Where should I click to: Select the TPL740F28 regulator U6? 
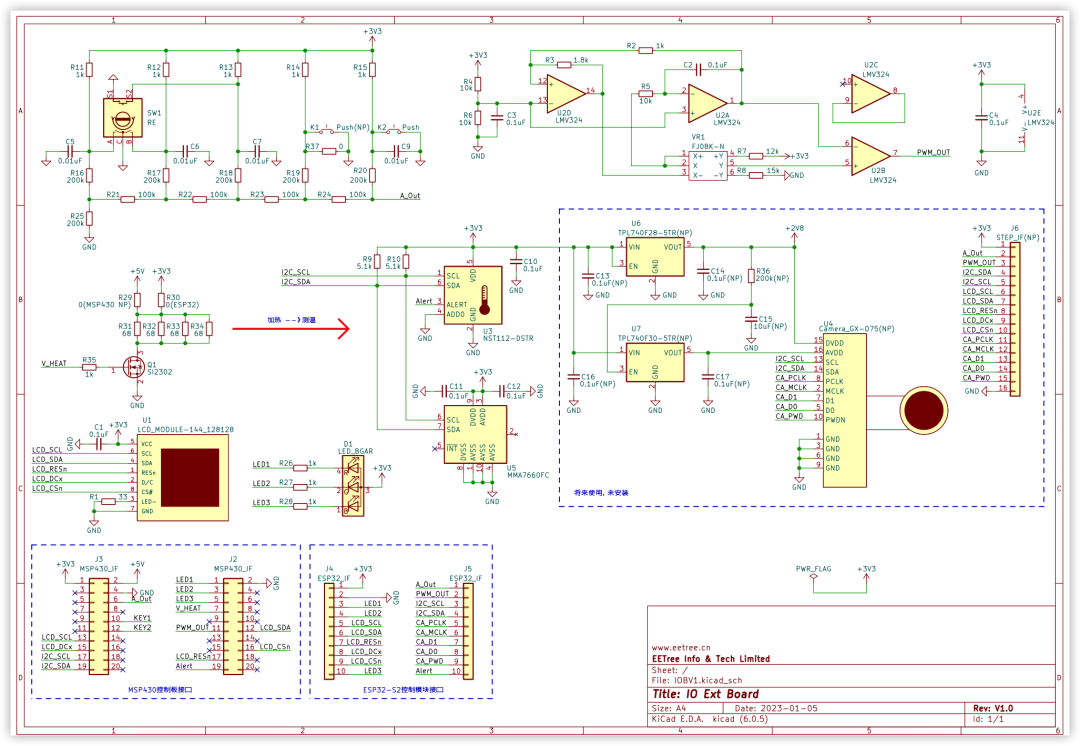pos(654,257)
